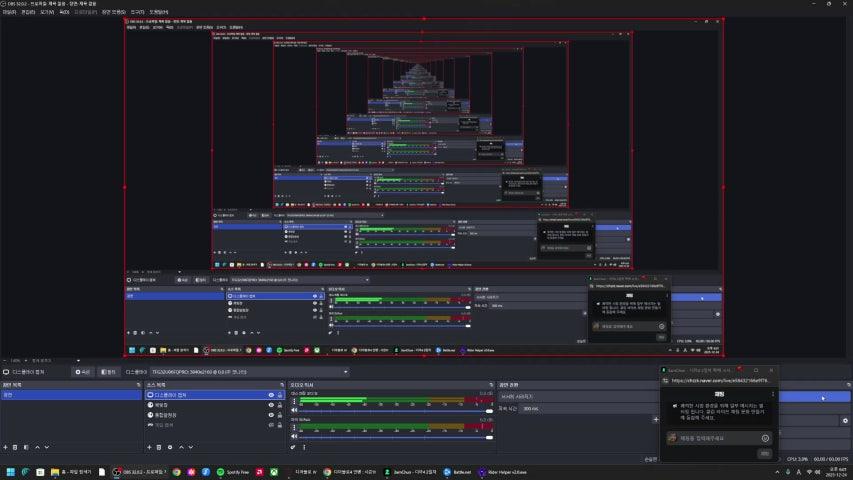853x480 pixels.
Task: Open the View menu in OBS
Action: tap(47, 11)
